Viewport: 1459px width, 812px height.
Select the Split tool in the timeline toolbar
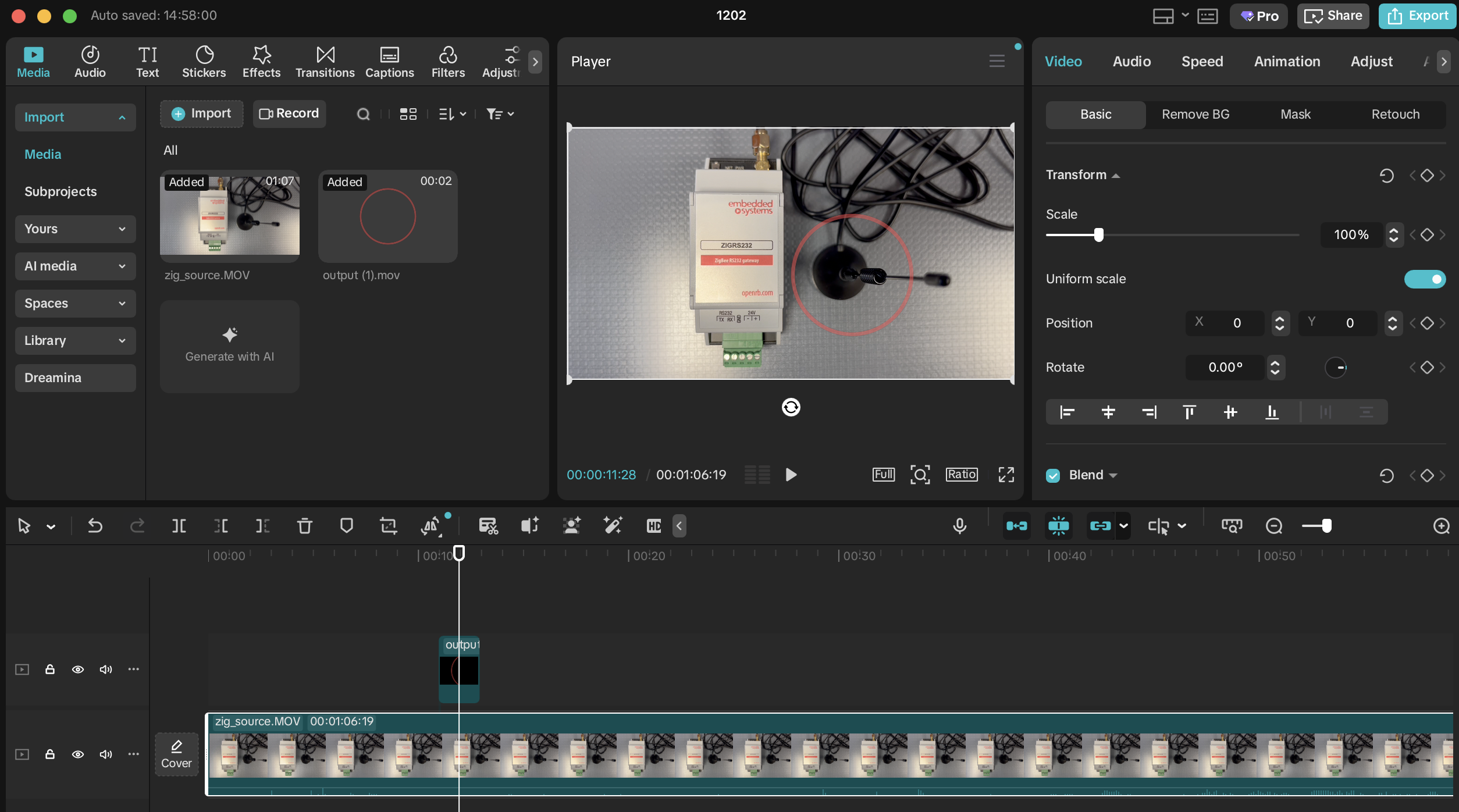click(179, 525)
